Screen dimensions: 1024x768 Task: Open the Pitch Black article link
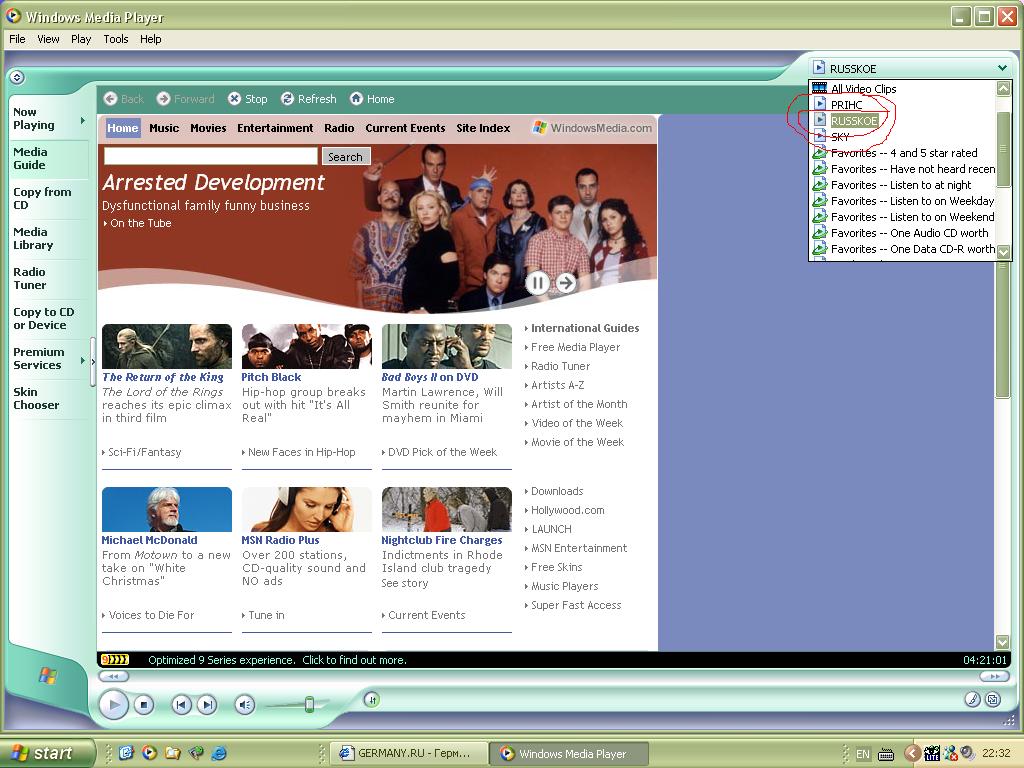[271, 377]
